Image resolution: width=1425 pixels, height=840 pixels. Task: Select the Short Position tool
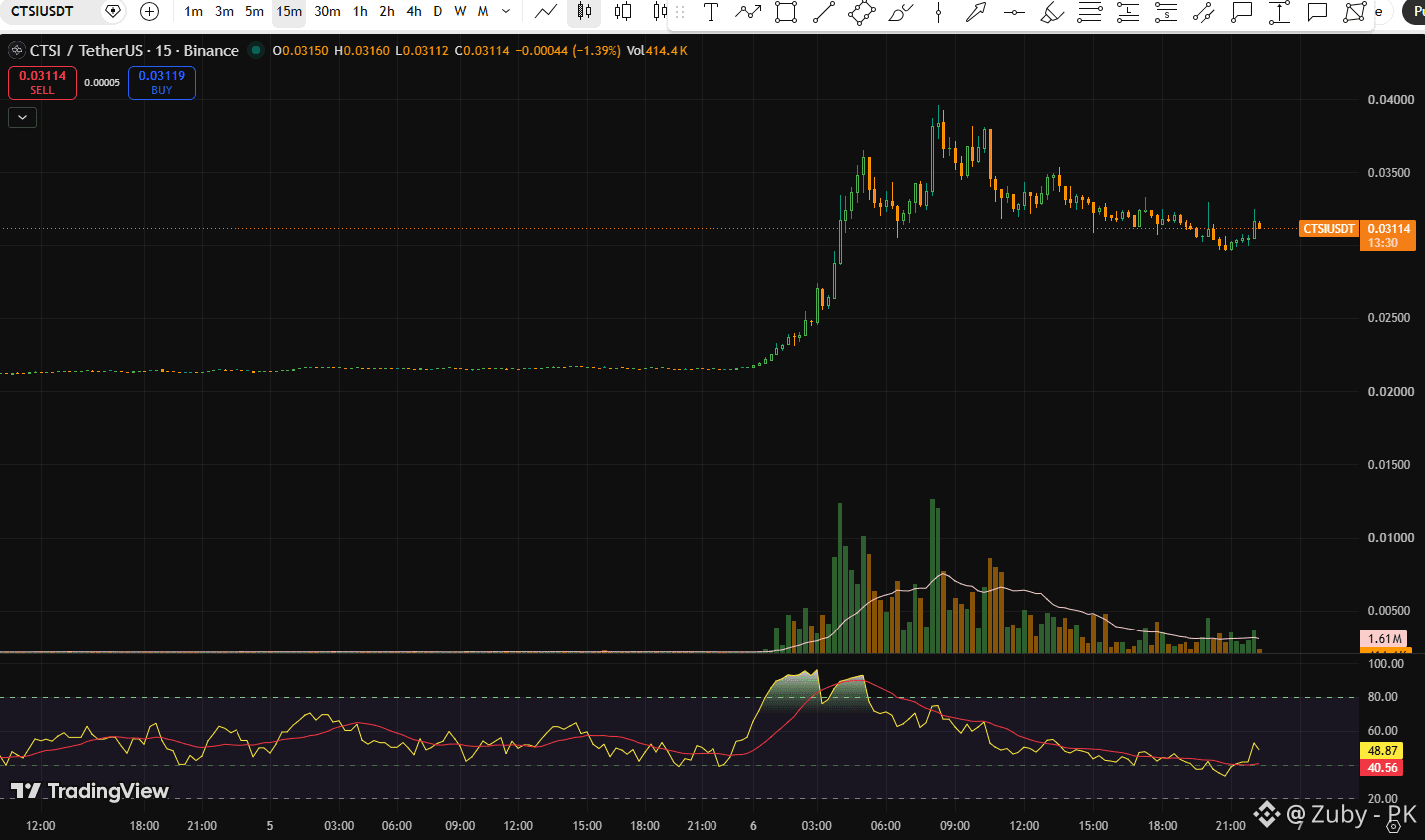[x=1166, y=12]
